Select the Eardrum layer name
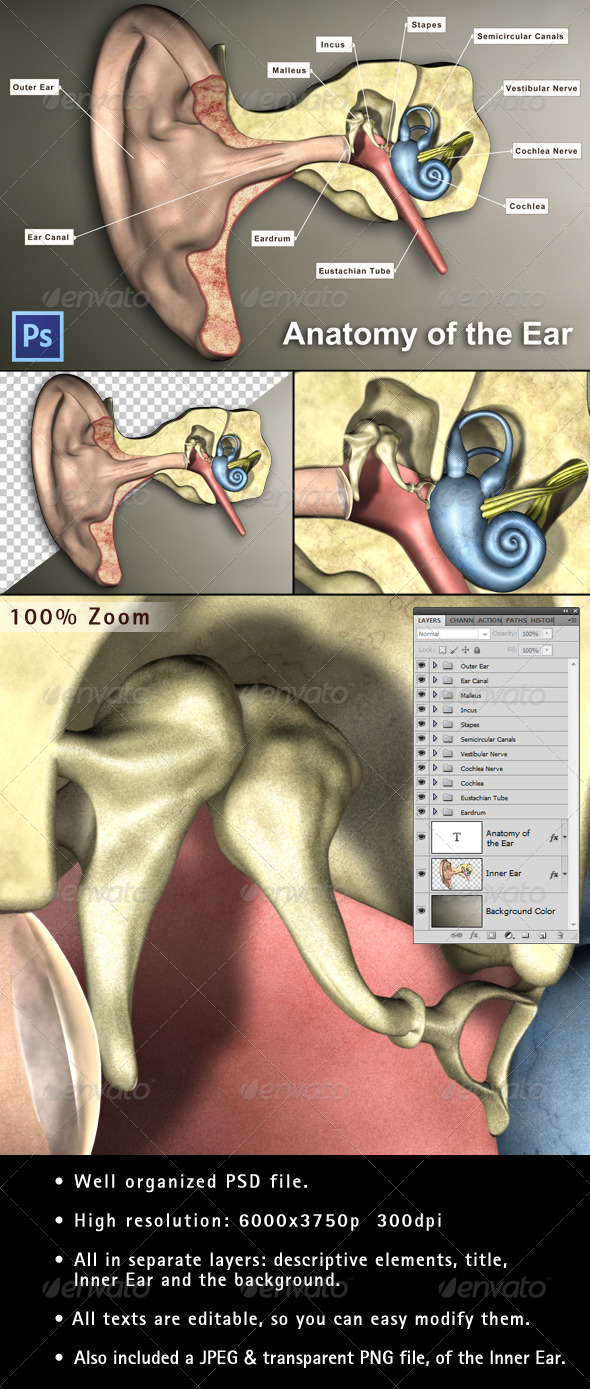590x1389 pixels. pyautogui.click(x=473, y=812)
